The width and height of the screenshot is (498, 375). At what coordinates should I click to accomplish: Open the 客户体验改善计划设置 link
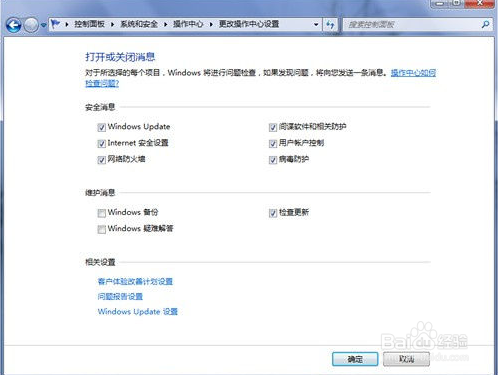click(x=135, y=281)
